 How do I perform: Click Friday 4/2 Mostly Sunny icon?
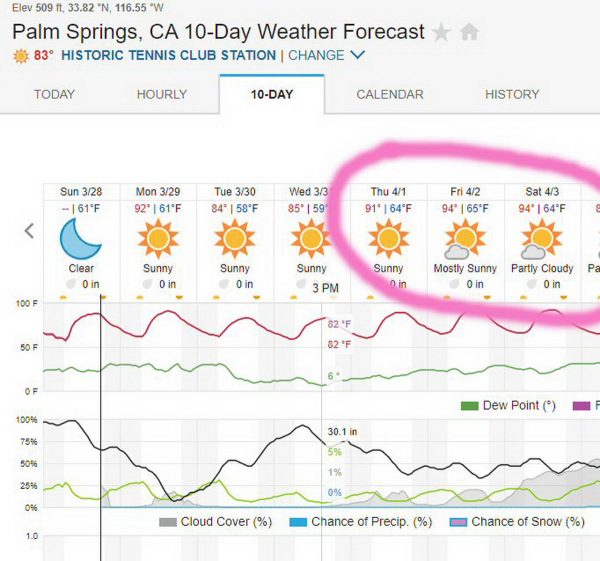tap(465, 239)
